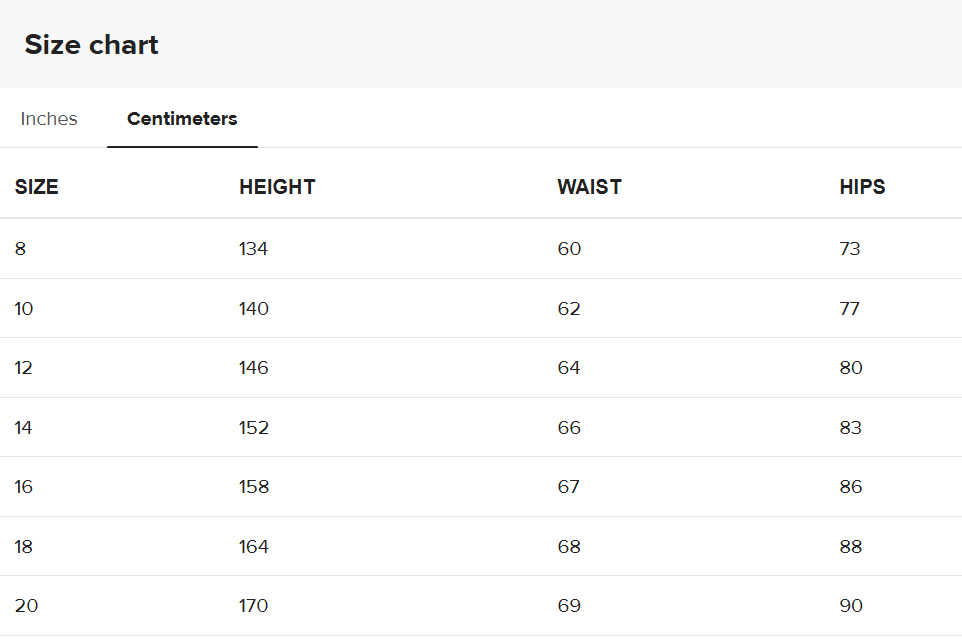Click hips value 73 for size 8

[850, 249]
